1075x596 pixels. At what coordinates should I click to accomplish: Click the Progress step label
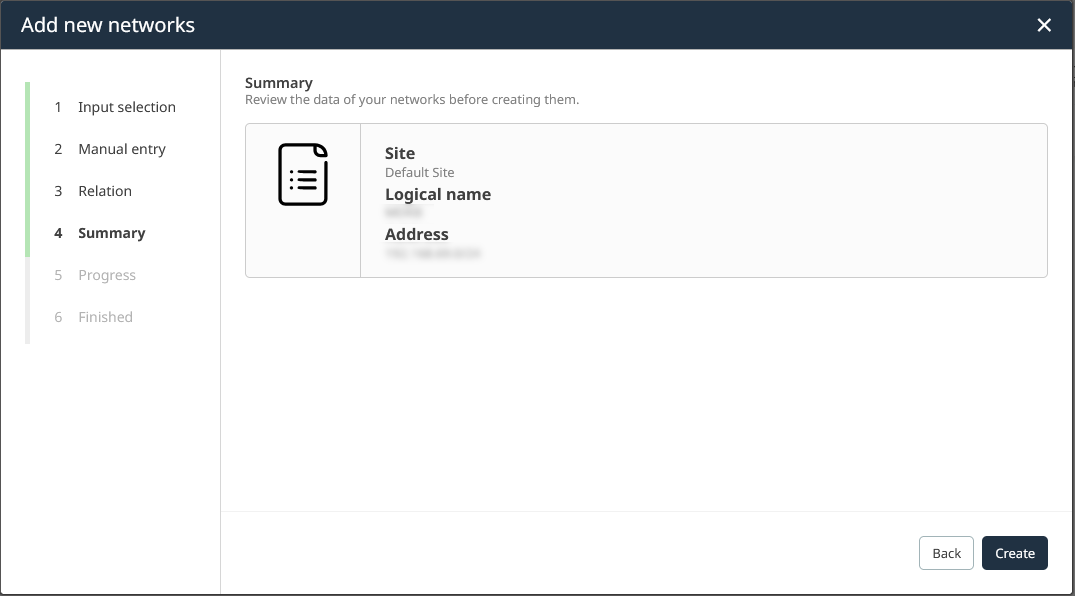(x=107, y=275)
